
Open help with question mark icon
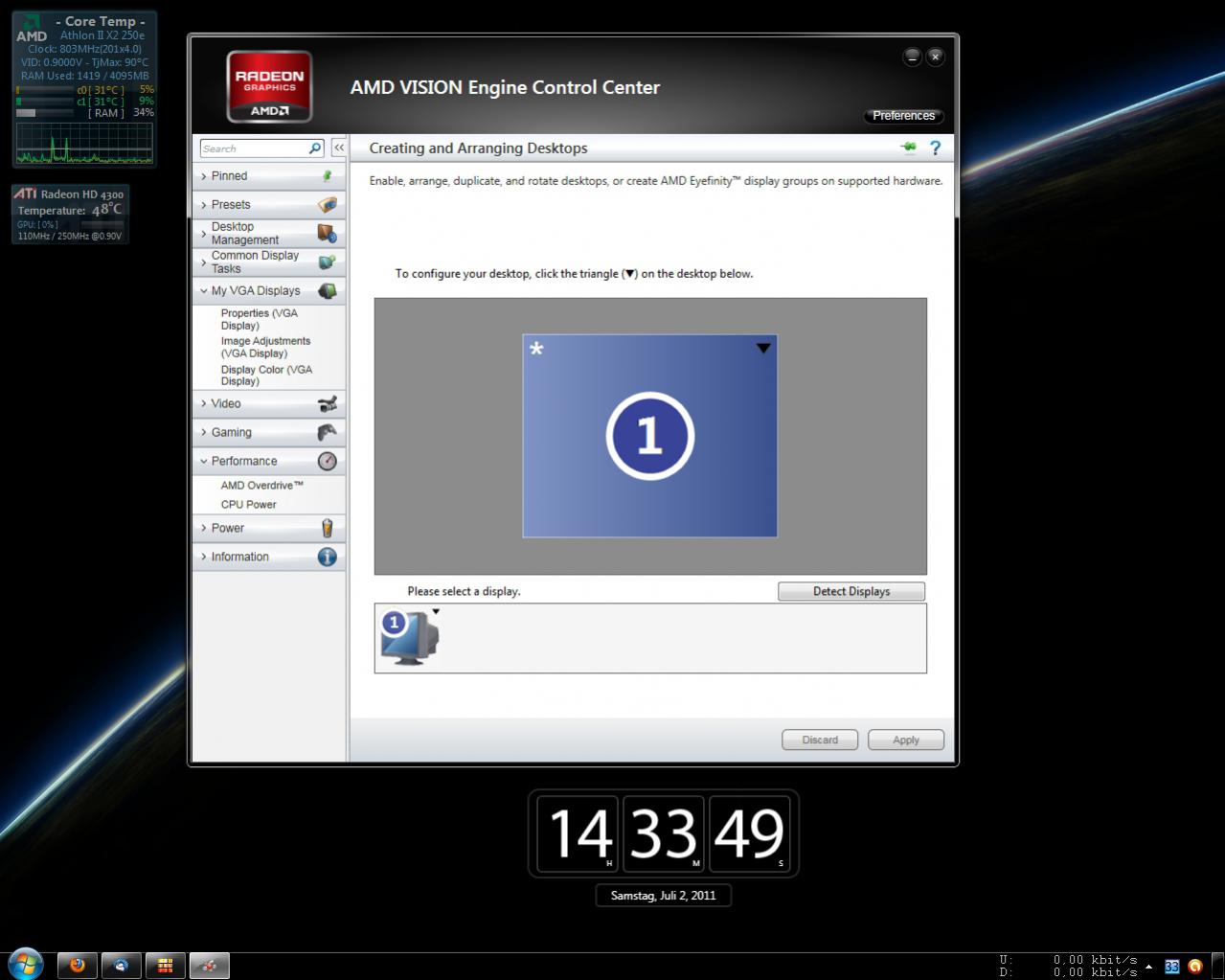[x=936, y=148]
